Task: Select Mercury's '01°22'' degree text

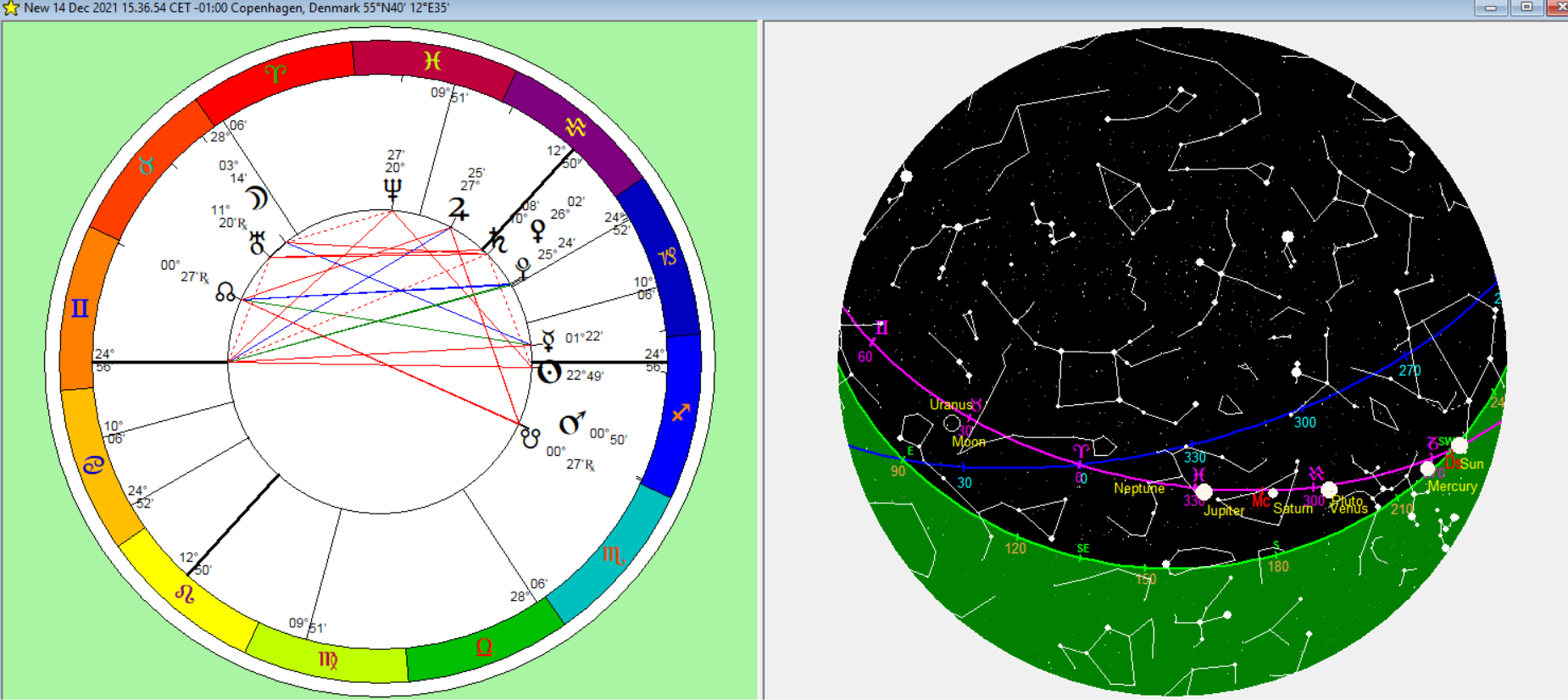Action: [584, 337]
